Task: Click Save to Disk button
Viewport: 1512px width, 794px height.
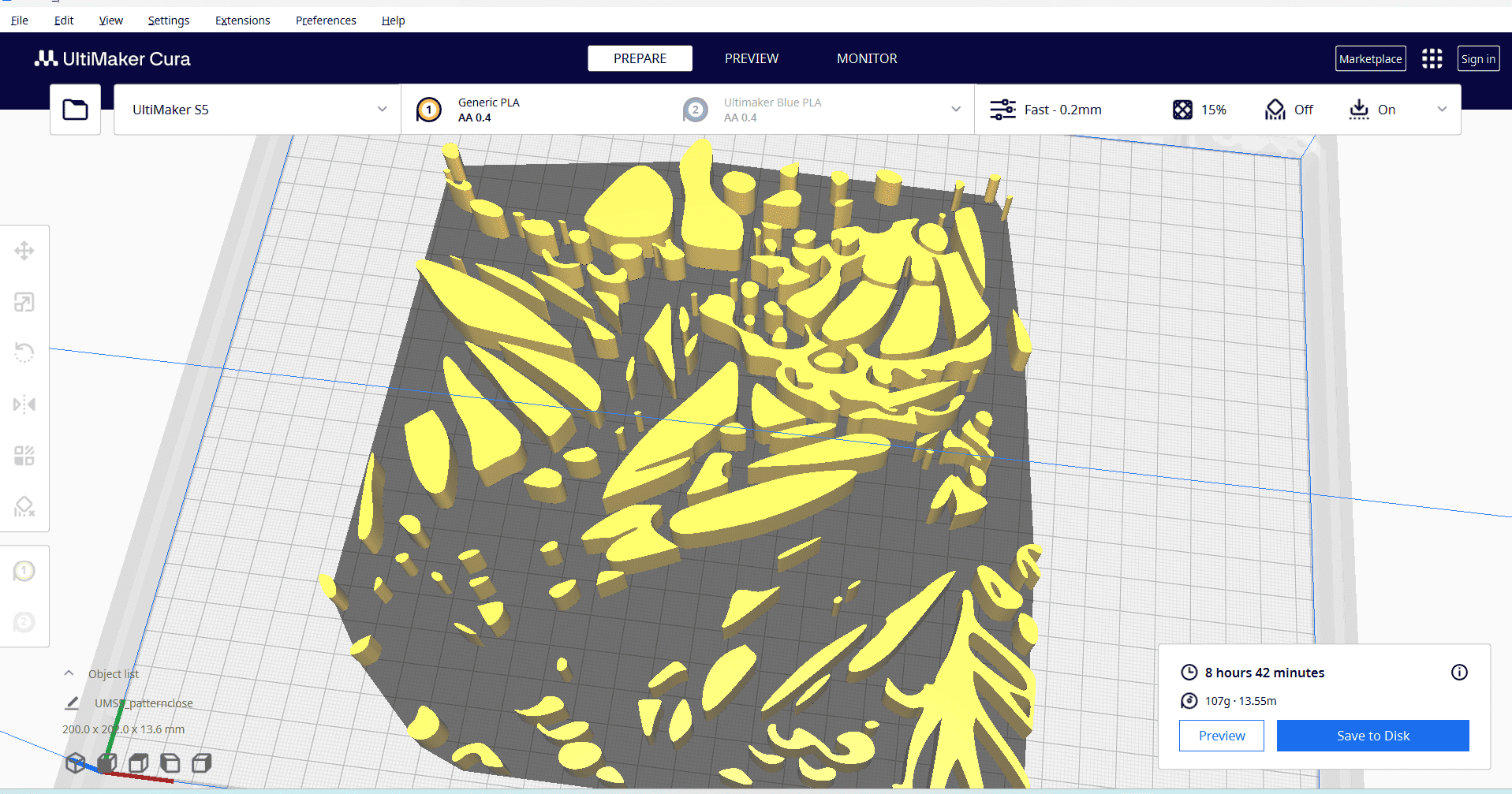Action: [1372, 736]
